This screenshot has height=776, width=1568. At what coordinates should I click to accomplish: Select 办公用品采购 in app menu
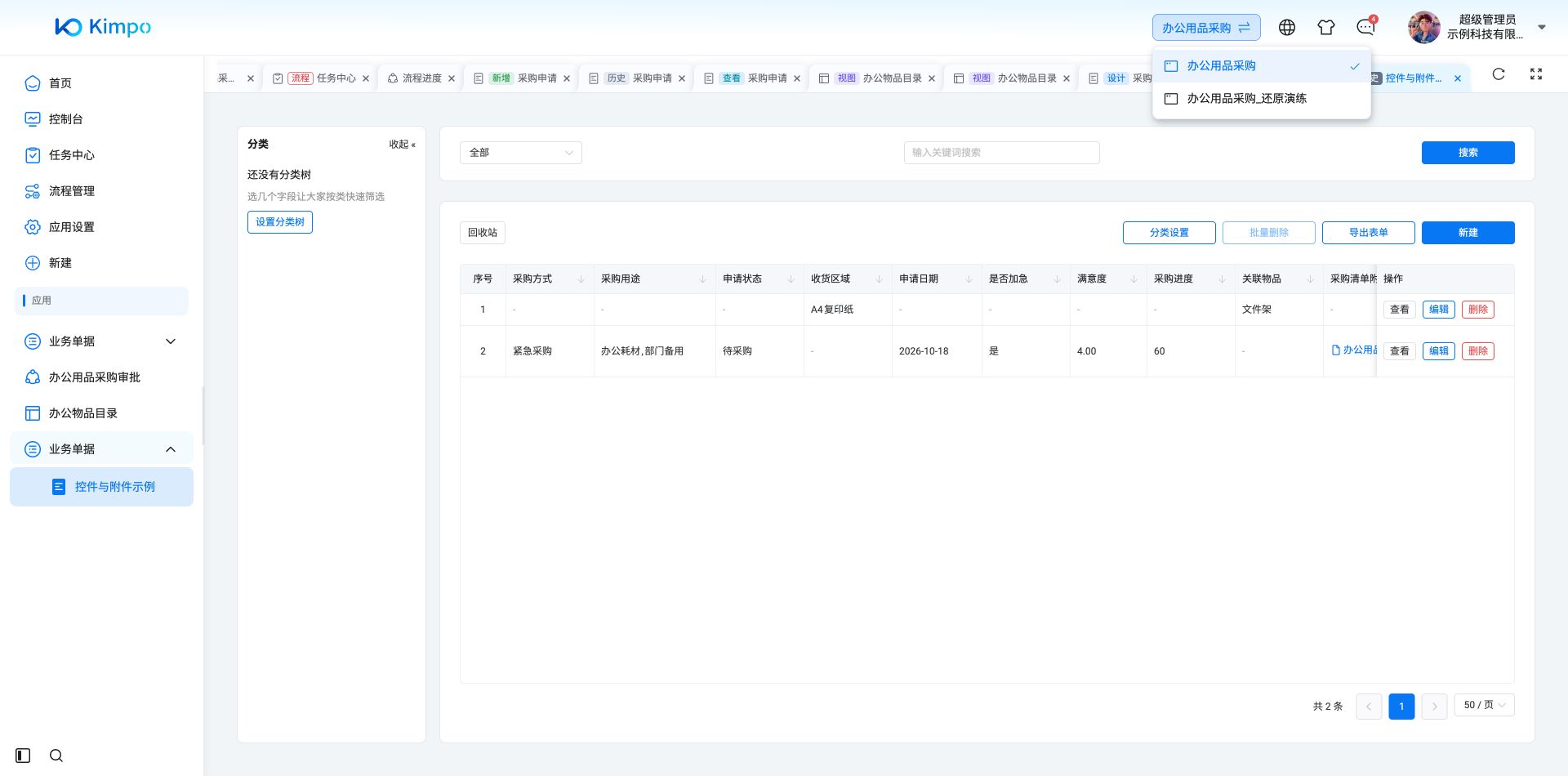pyautogui.click(x=1262, y=66)
